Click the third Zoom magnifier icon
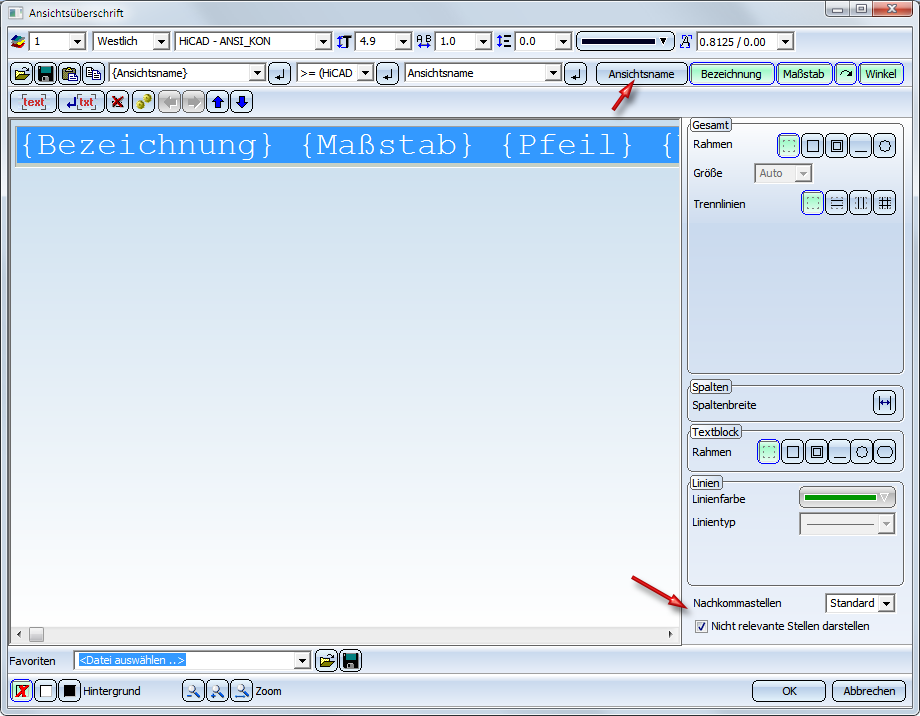 pos(241,691)
